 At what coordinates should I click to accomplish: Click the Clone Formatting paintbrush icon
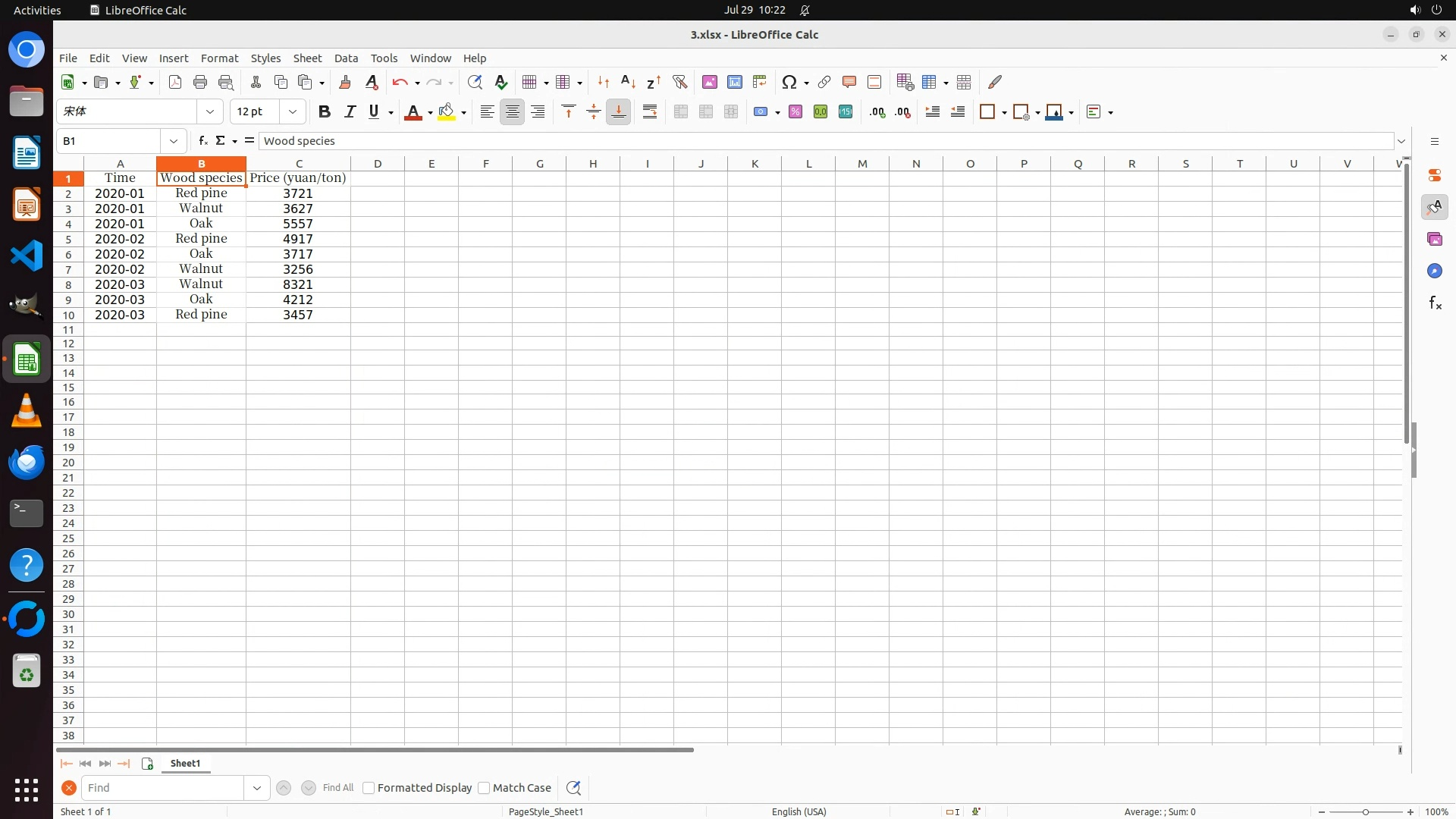coord(345,82)
